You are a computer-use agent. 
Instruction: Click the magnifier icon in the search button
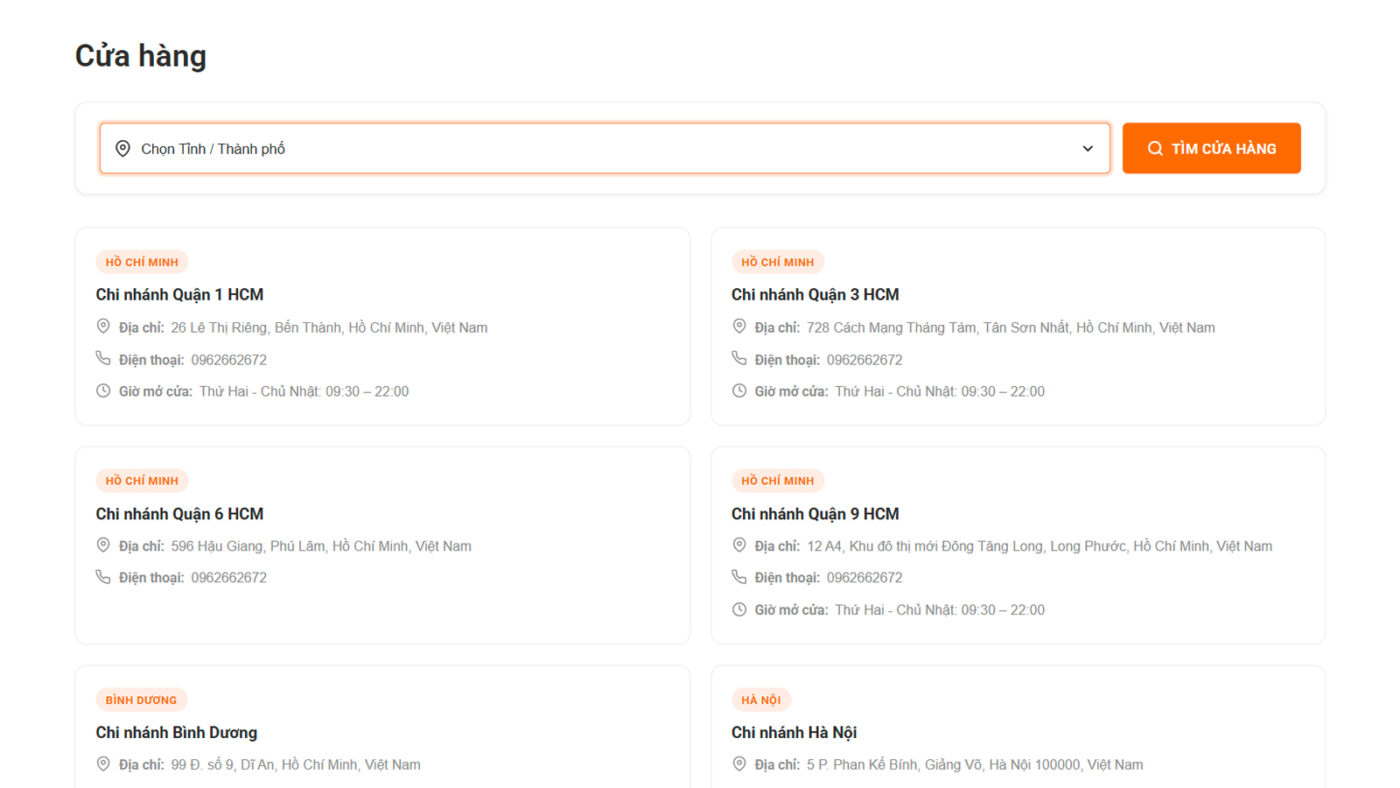(1155, 149)
